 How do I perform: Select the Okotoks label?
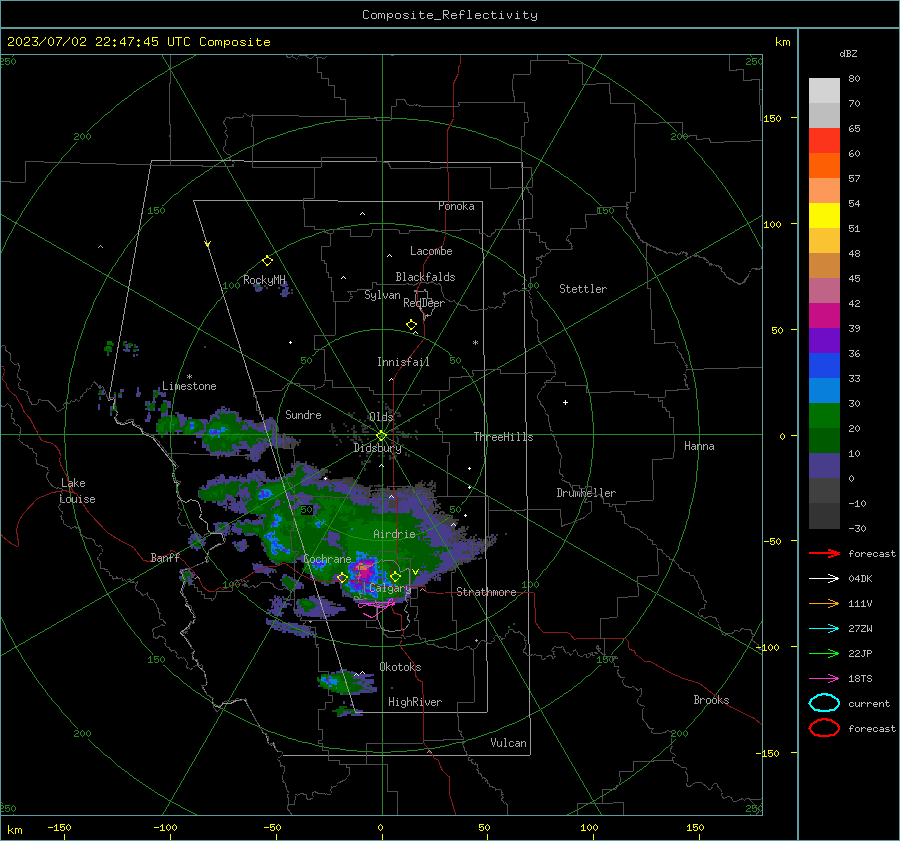point(400,667)
